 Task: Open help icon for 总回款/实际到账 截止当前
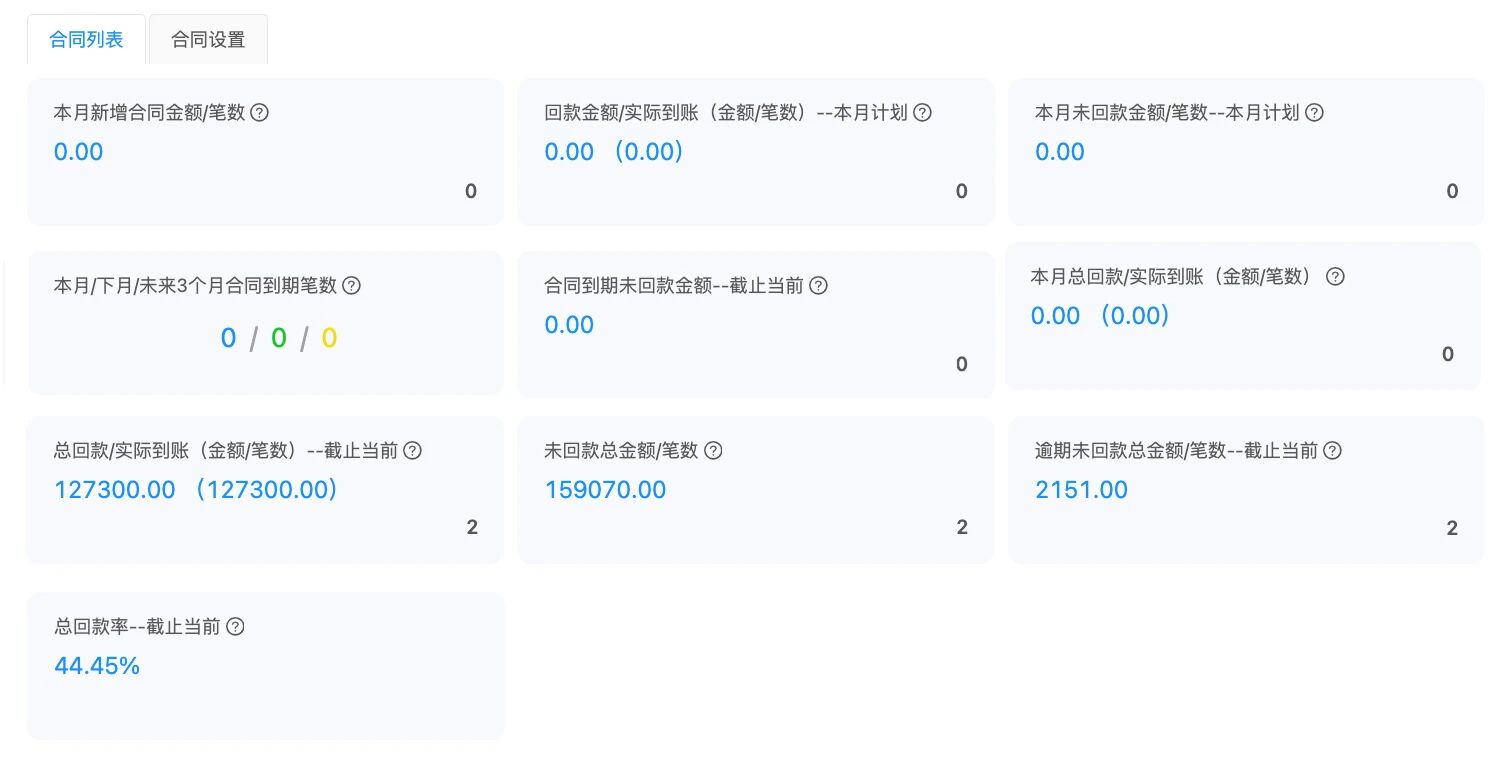(x=412, y=451)
